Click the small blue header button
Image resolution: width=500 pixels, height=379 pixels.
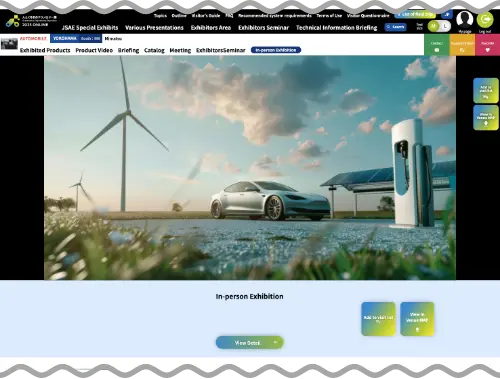(447, 15)
